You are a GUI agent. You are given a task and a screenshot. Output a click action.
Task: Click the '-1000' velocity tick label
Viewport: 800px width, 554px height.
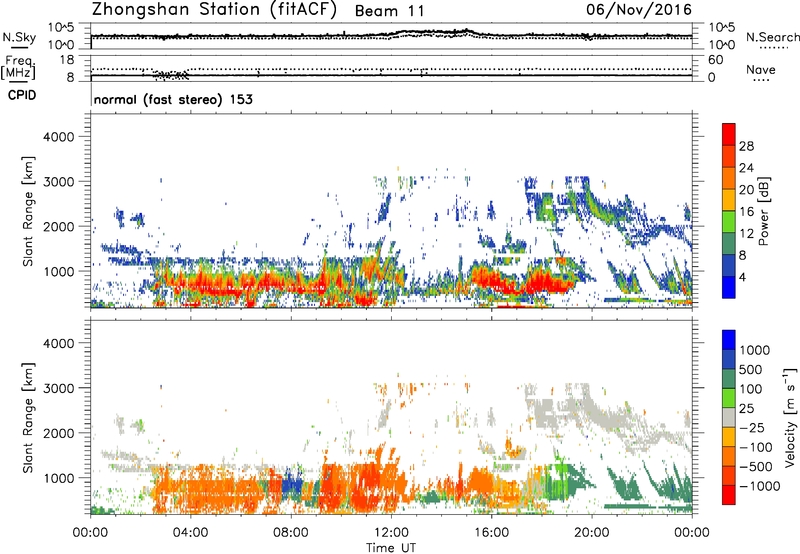[759, 486]
